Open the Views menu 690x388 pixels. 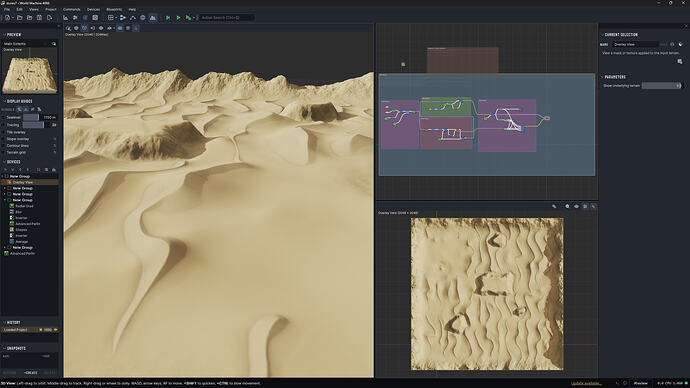pyautogui.click(x=34, y=9)
